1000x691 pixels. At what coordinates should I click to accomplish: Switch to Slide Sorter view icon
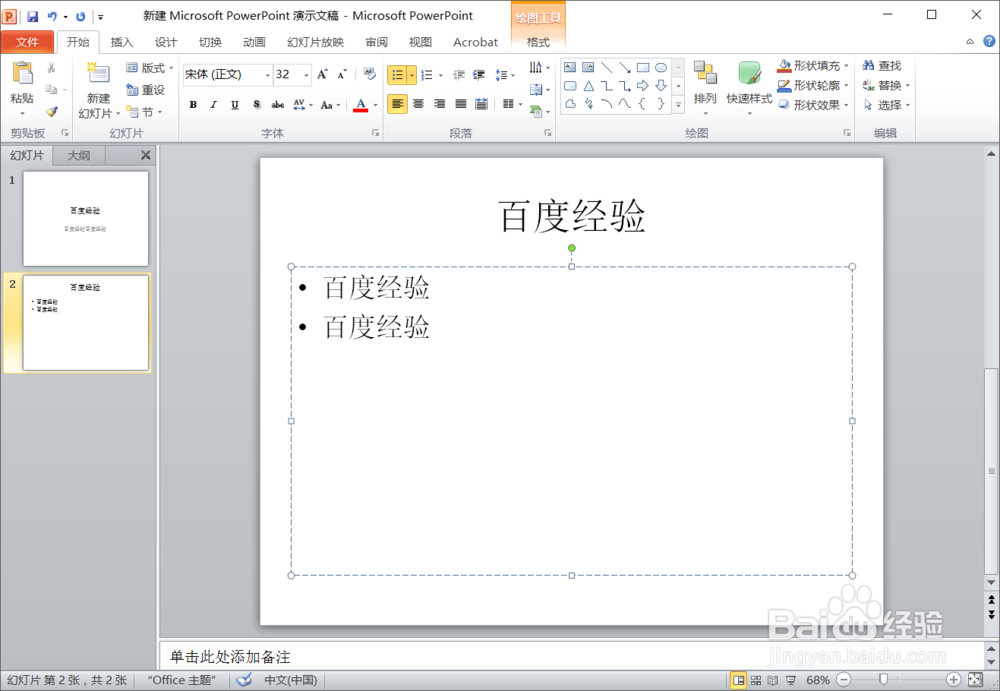point(756,680)
